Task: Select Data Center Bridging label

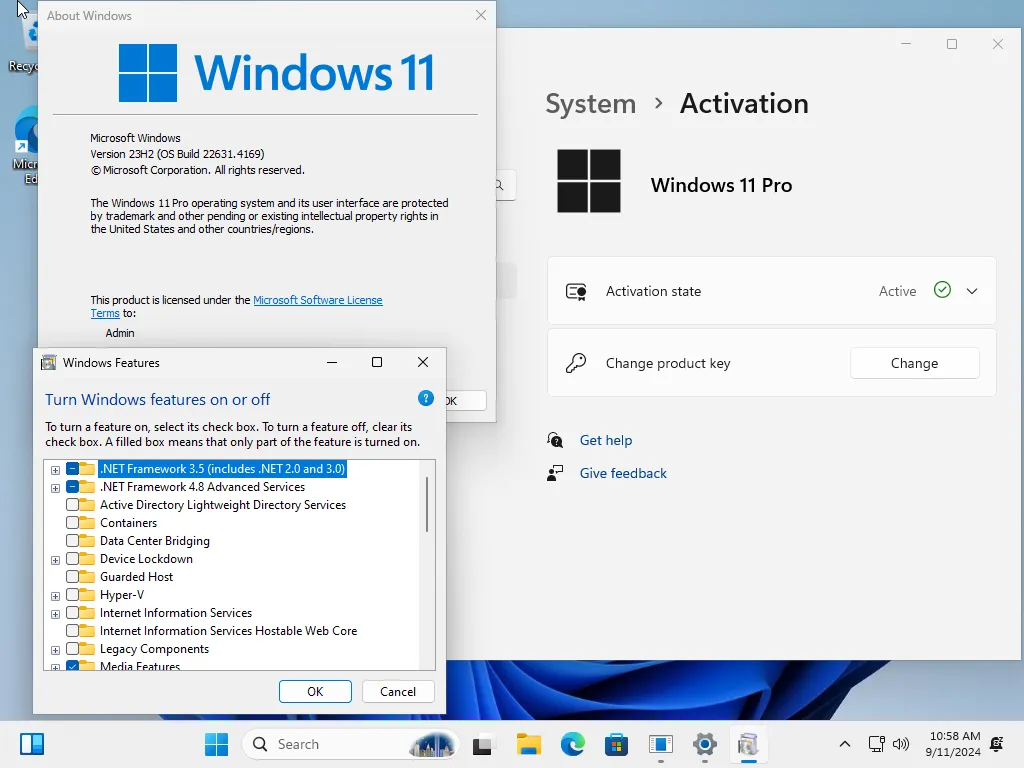Action: [x=155, y=541]
